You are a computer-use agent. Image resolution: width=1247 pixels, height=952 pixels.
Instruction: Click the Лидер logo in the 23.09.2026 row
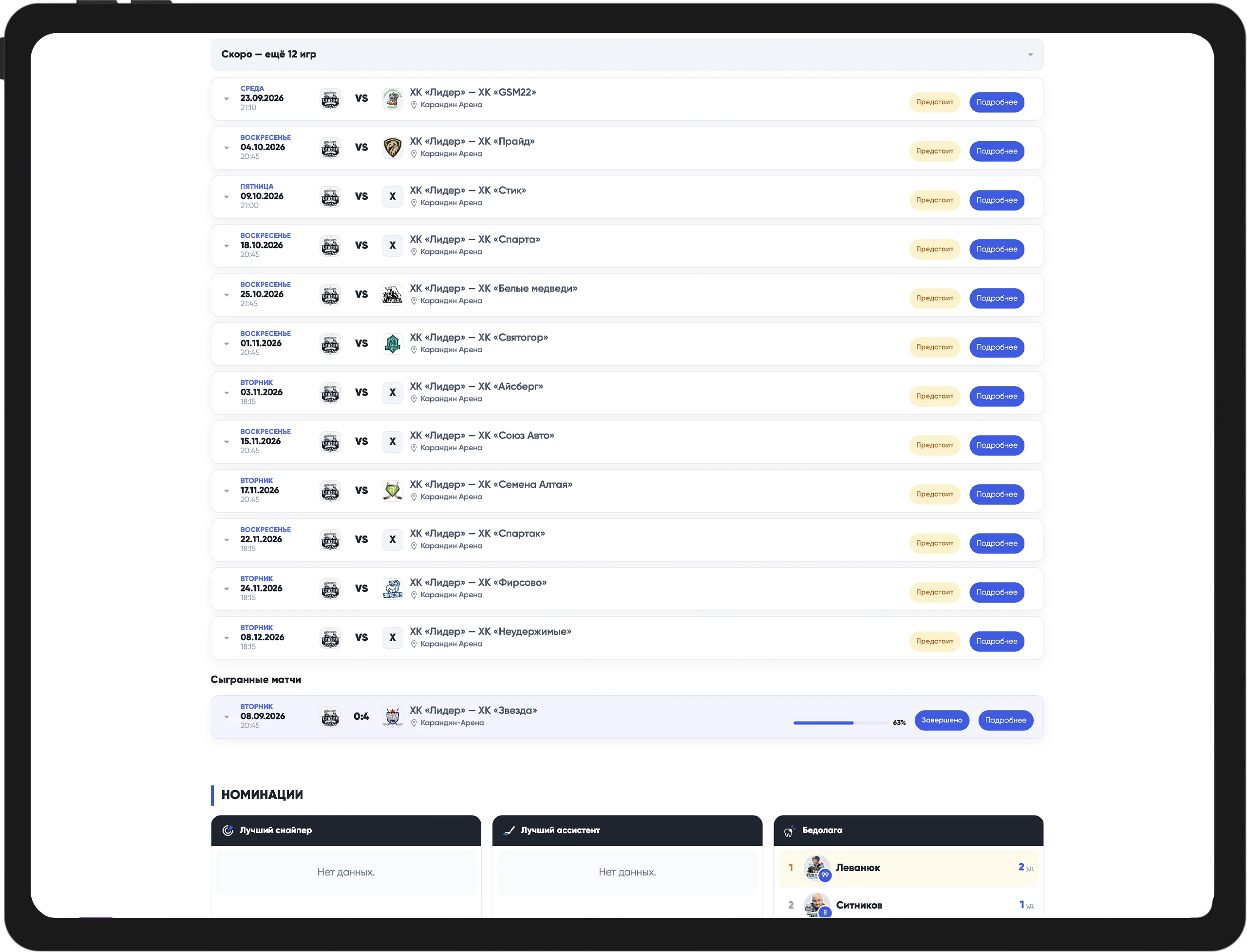(330, 98)
